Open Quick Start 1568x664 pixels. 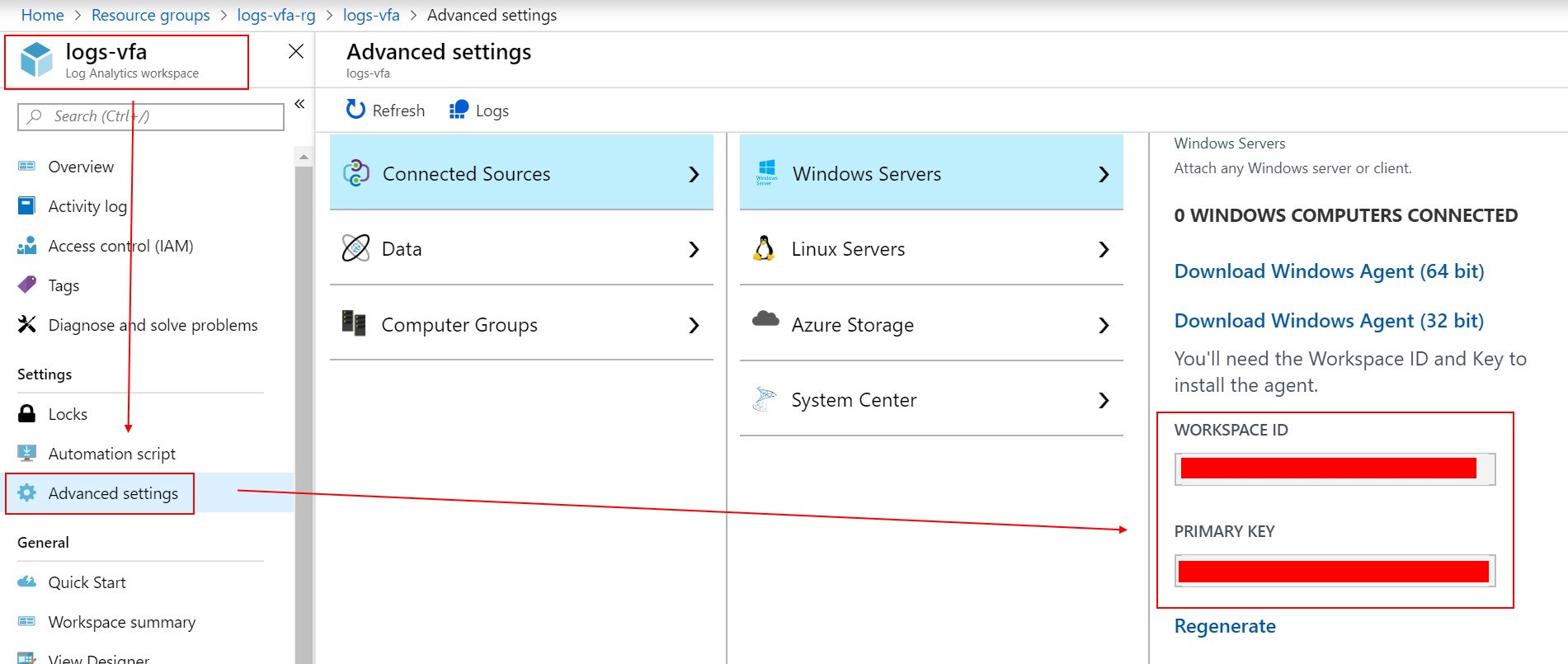[87, 582]
